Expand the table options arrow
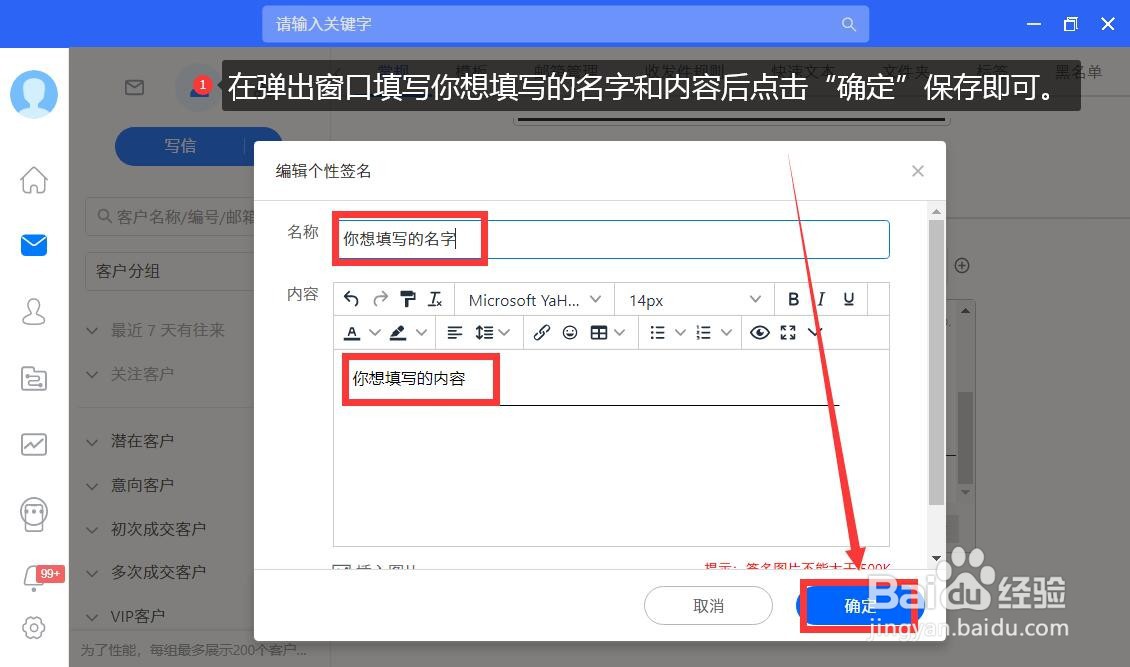 [620, 333]
